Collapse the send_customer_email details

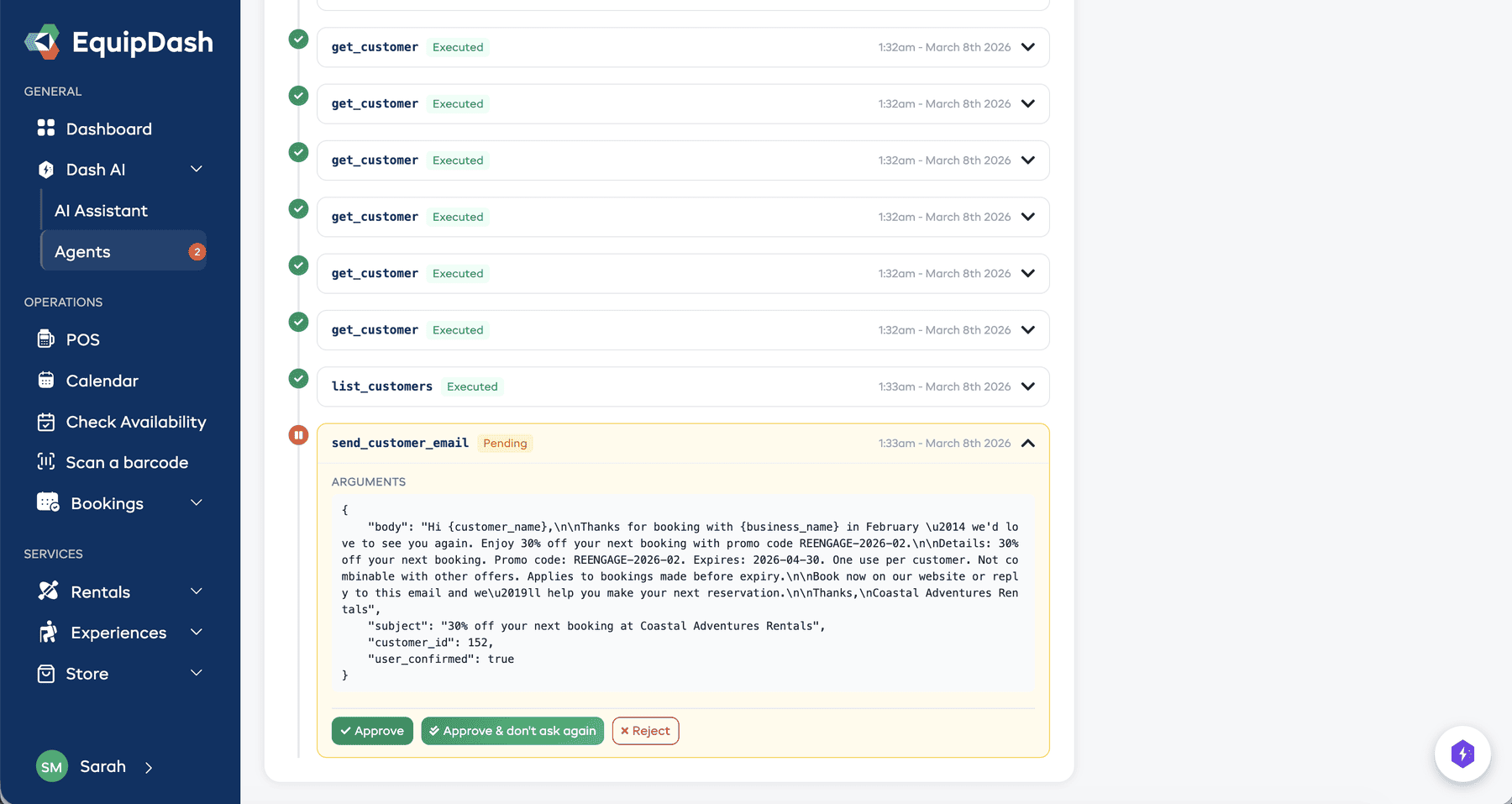pyautogui.click(x=1027, y=443)
